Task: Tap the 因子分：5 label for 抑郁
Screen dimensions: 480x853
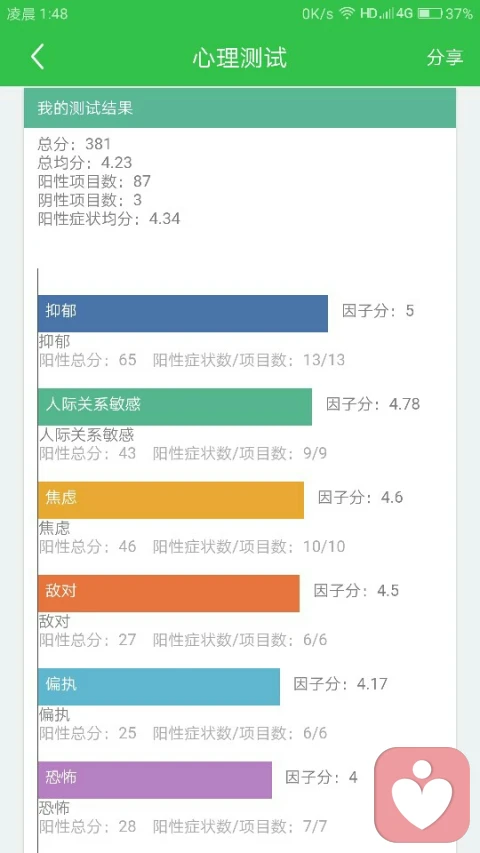Action: pos(378,311)
